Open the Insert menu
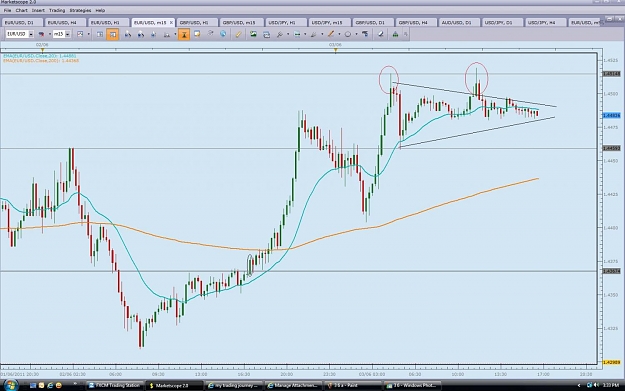 click(38, 10)
